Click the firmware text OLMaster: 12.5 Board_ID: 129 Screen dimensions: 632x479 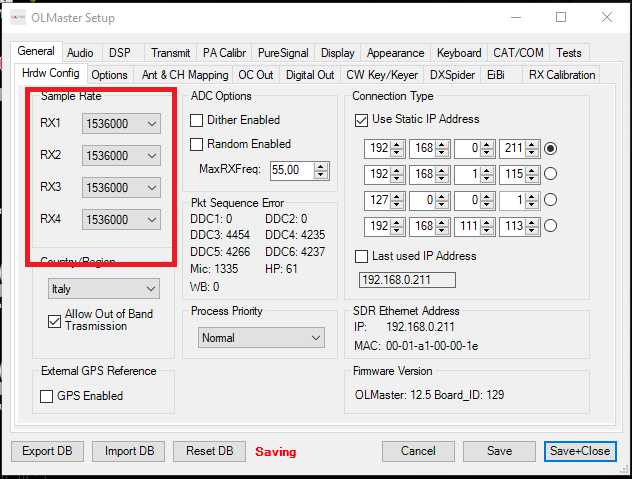click(x=429, y=395)
